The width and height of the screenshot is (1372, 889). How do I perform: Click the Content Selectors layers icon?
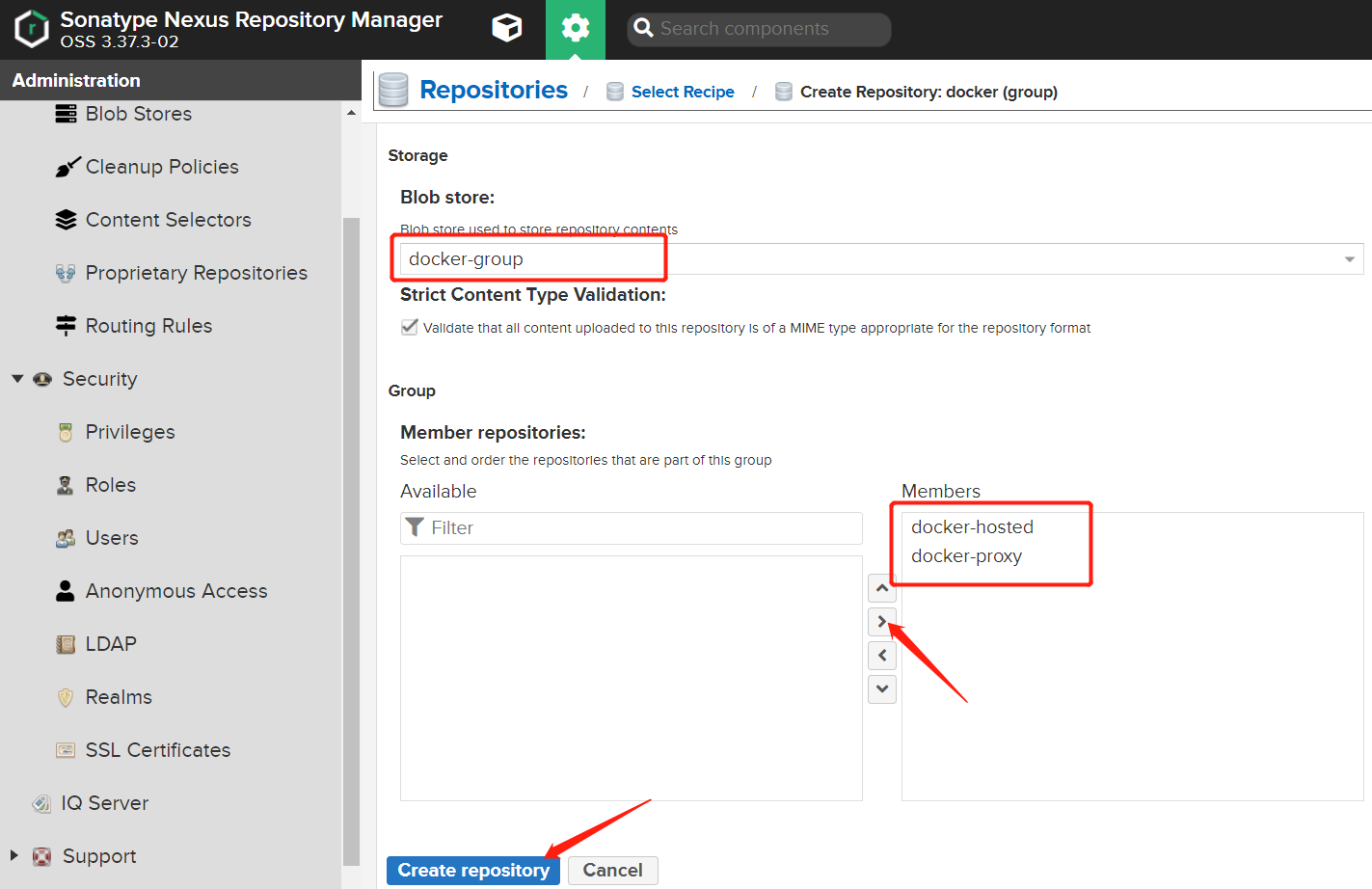(66, 220)
